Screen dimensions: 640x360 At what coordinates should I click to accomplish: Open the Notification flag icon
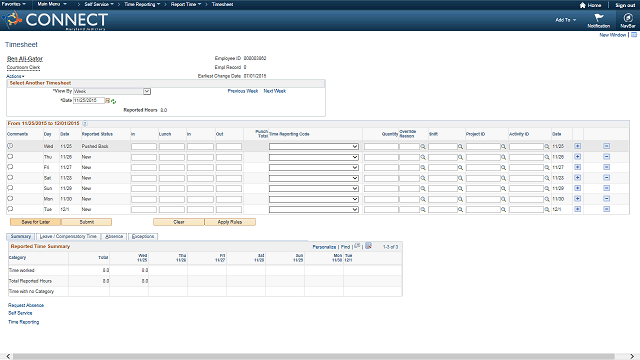point(599,18)
